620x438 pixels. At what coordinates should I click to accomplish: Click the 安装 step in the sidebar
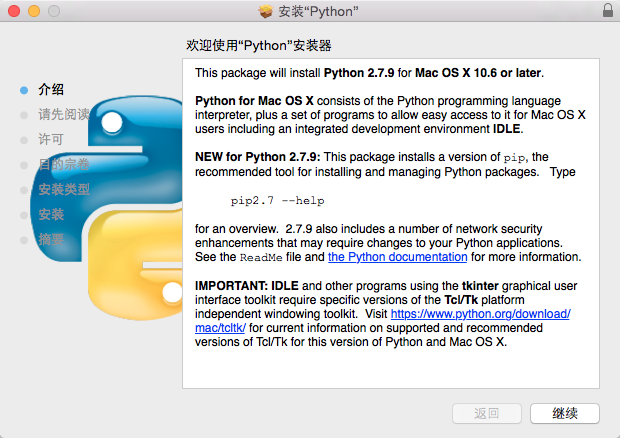51,214
